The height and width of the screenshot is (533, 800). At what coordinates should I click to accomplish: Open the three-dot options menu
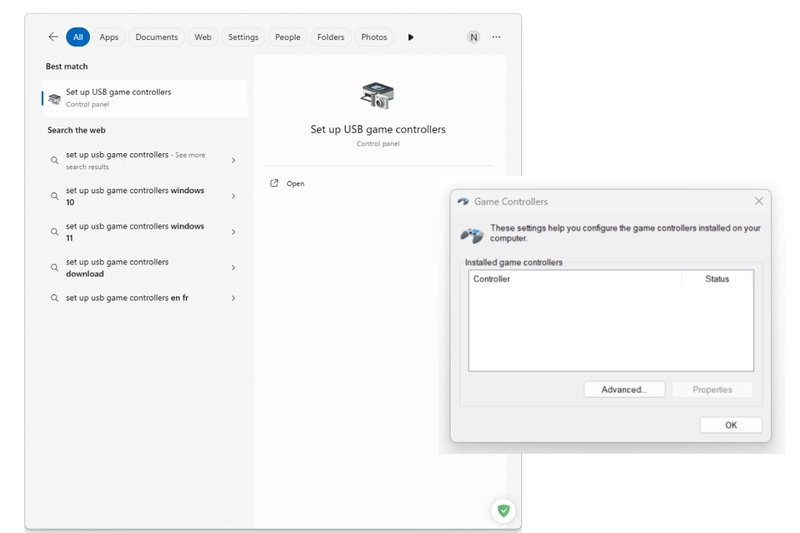(496, 37)
